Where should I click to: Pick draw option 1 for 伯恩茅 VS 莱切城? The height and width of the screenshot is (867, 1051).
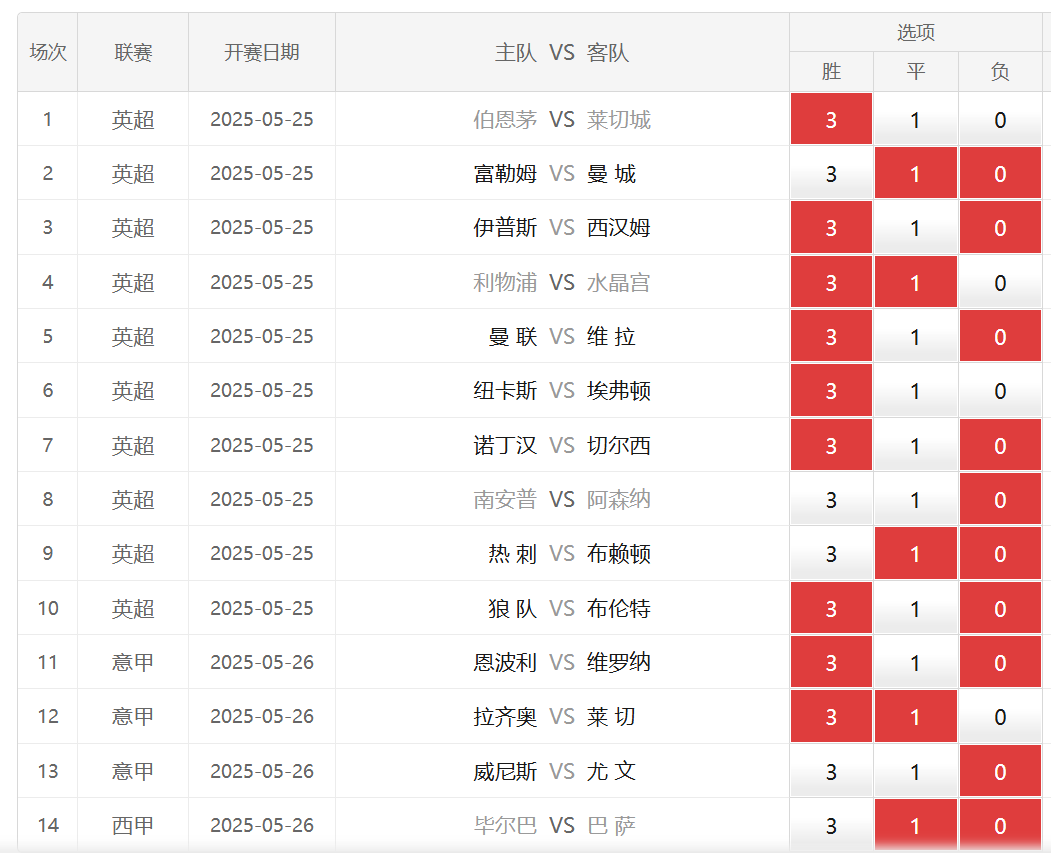click(916, 119)
